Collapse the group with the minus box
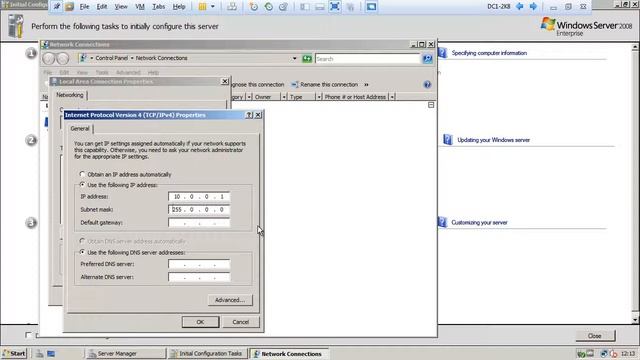This screenshot has height=360, width=640. (x=431, y=105)
